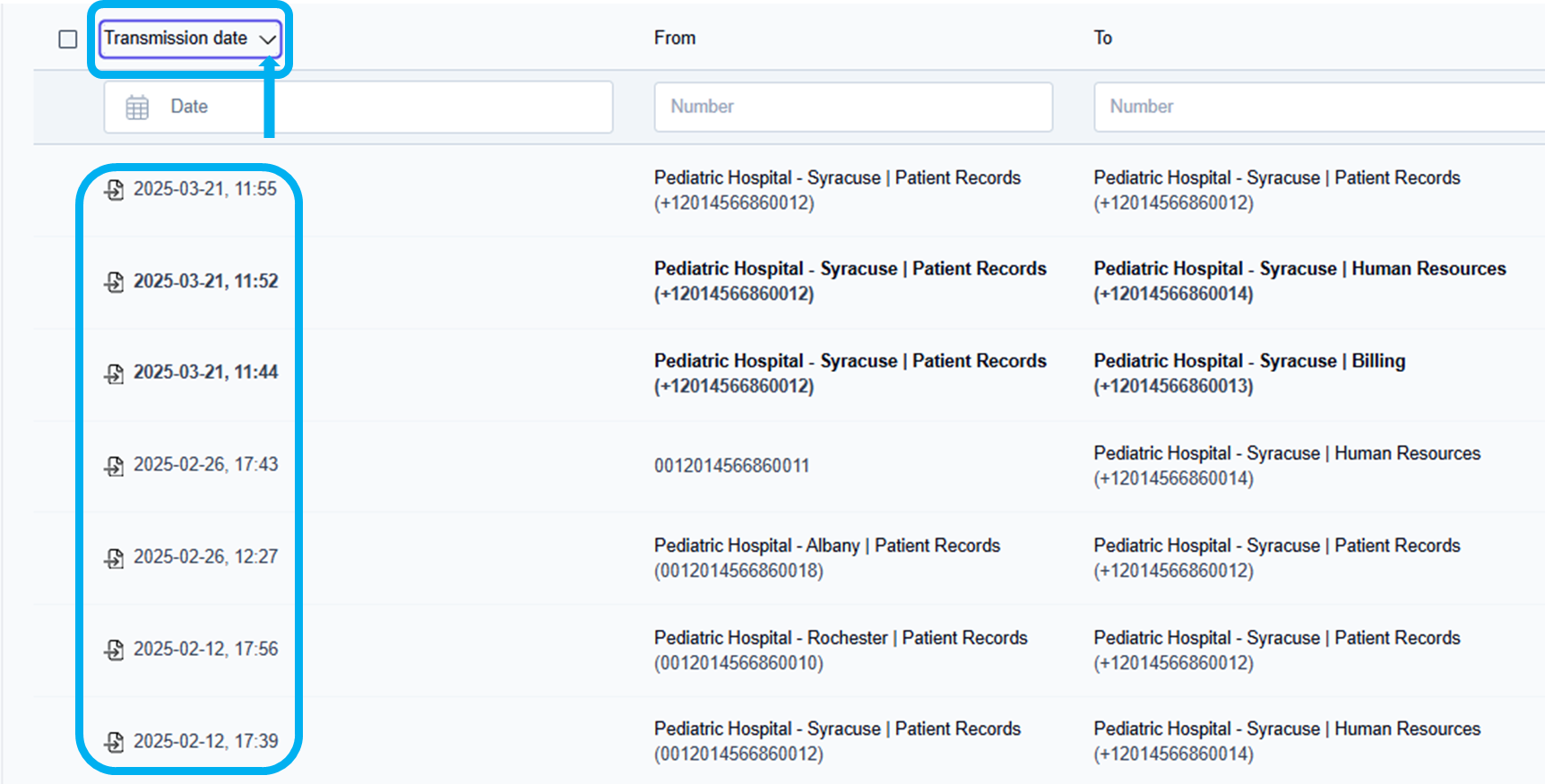Select sender number 0012014566860011
Screen dimensions: 1545x784
click(731, 466)
